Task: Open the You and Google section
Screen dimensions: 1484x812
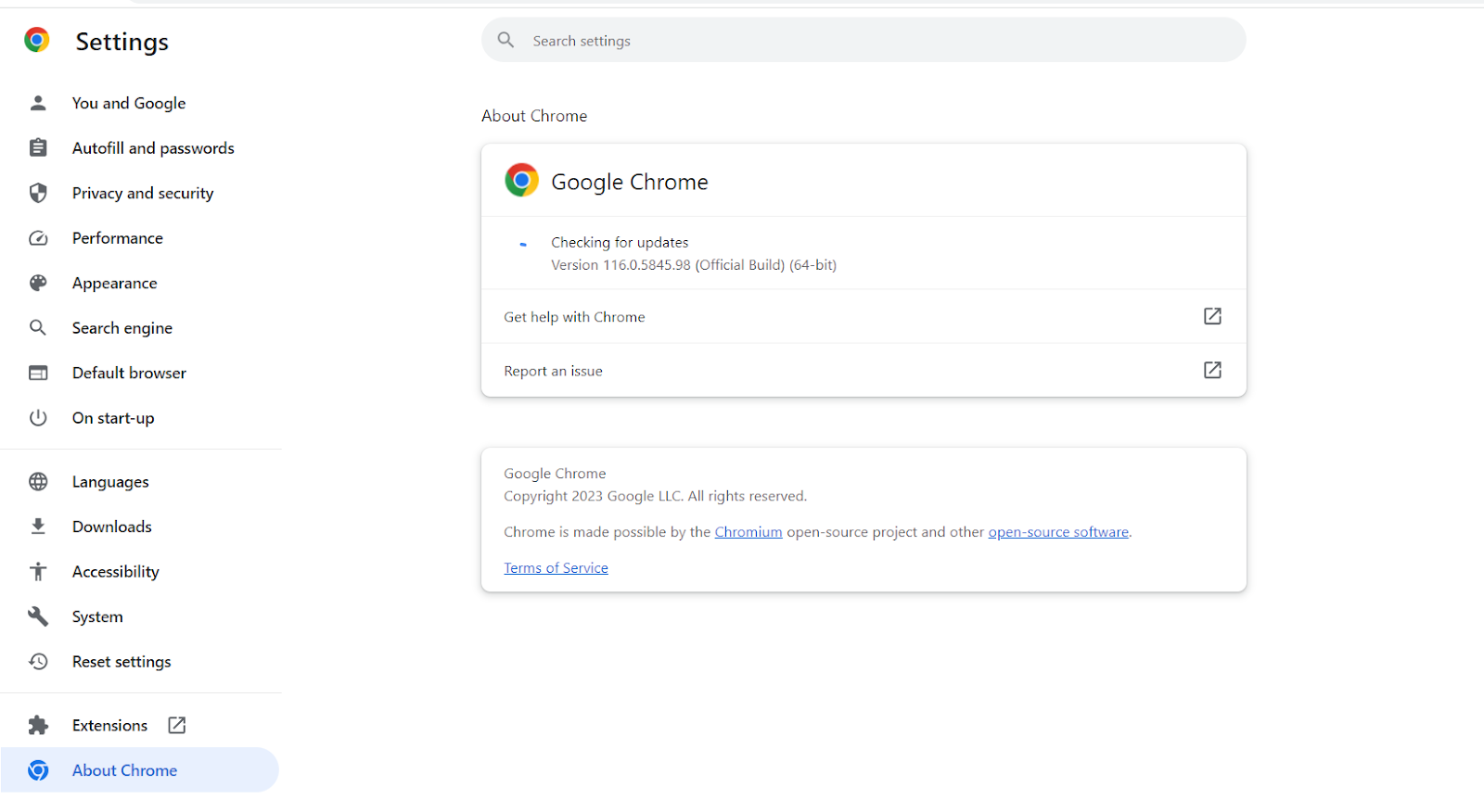Action: [129, 103]
